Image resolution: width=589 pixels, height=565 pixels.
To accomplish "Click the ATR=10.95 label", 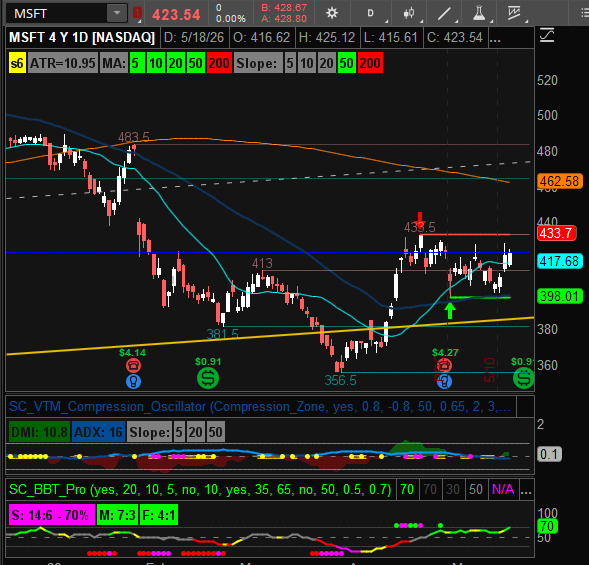I will [x=63, y=63].
